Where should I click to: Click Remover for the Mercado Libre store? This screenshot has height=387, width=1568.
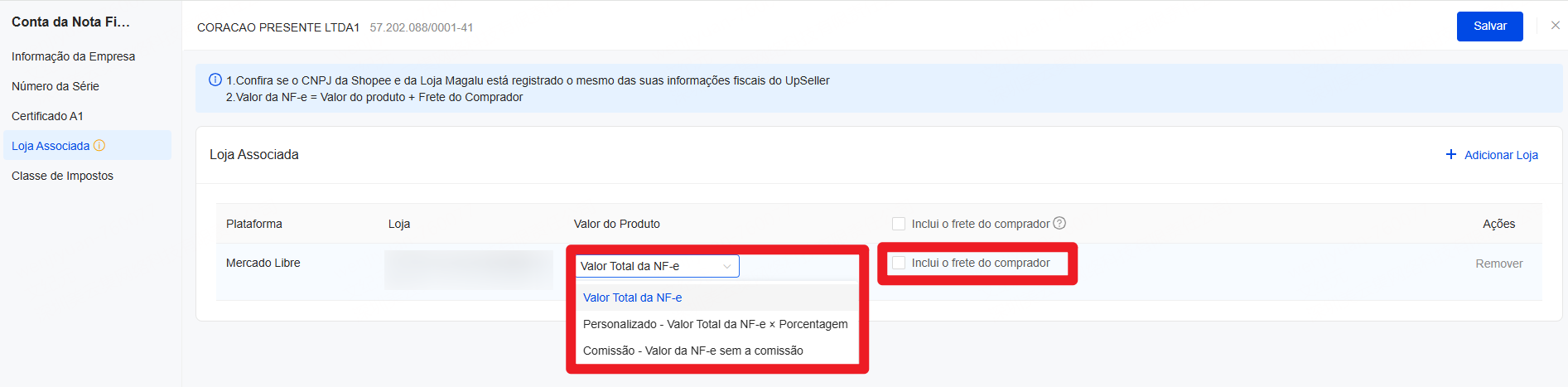click(x=1498, y=264)
